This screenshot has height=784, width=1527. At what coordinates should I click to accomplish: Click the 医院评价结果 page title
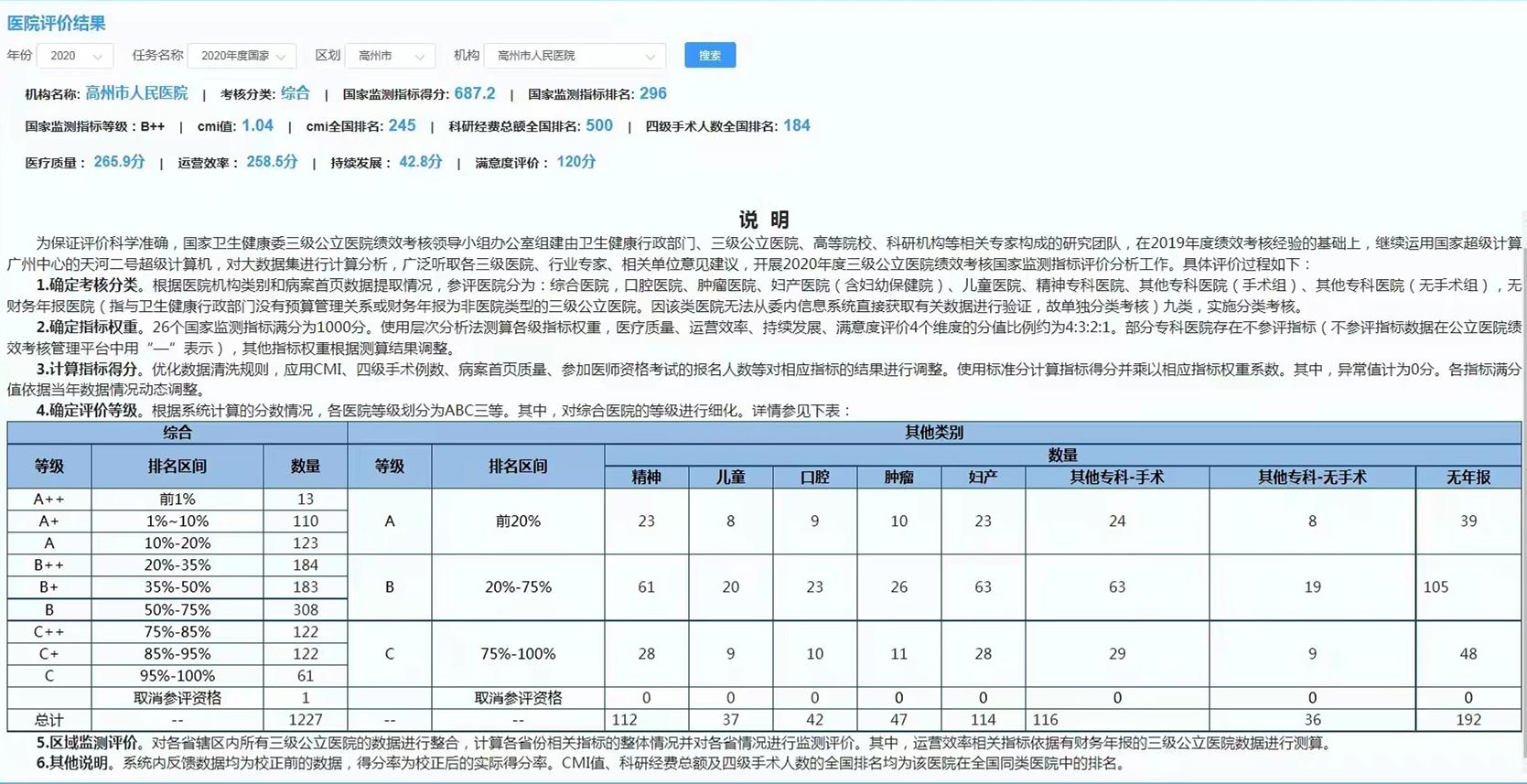point(57,23)
